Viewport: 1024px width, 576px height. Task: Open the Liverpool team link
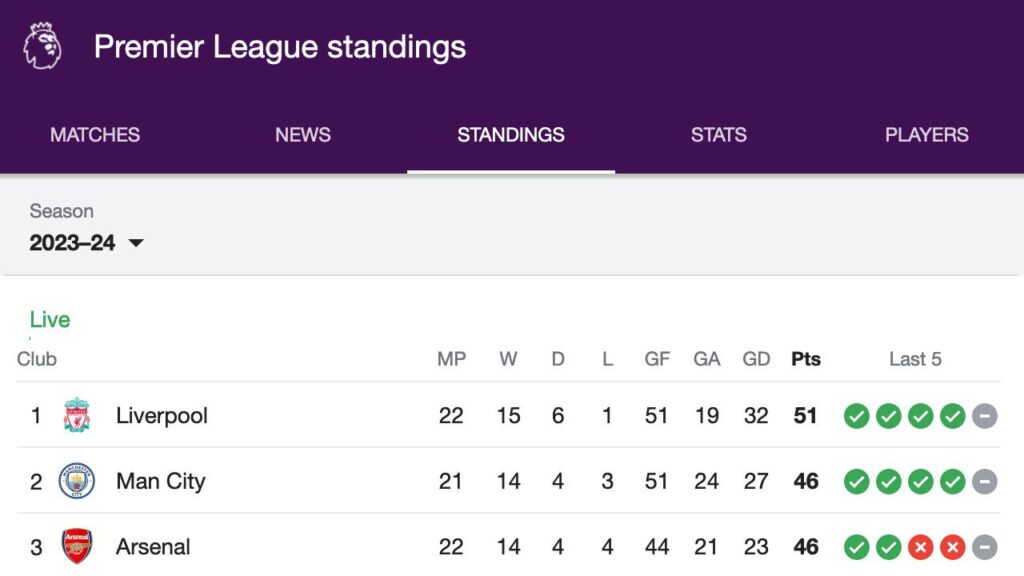pos(162,415)
